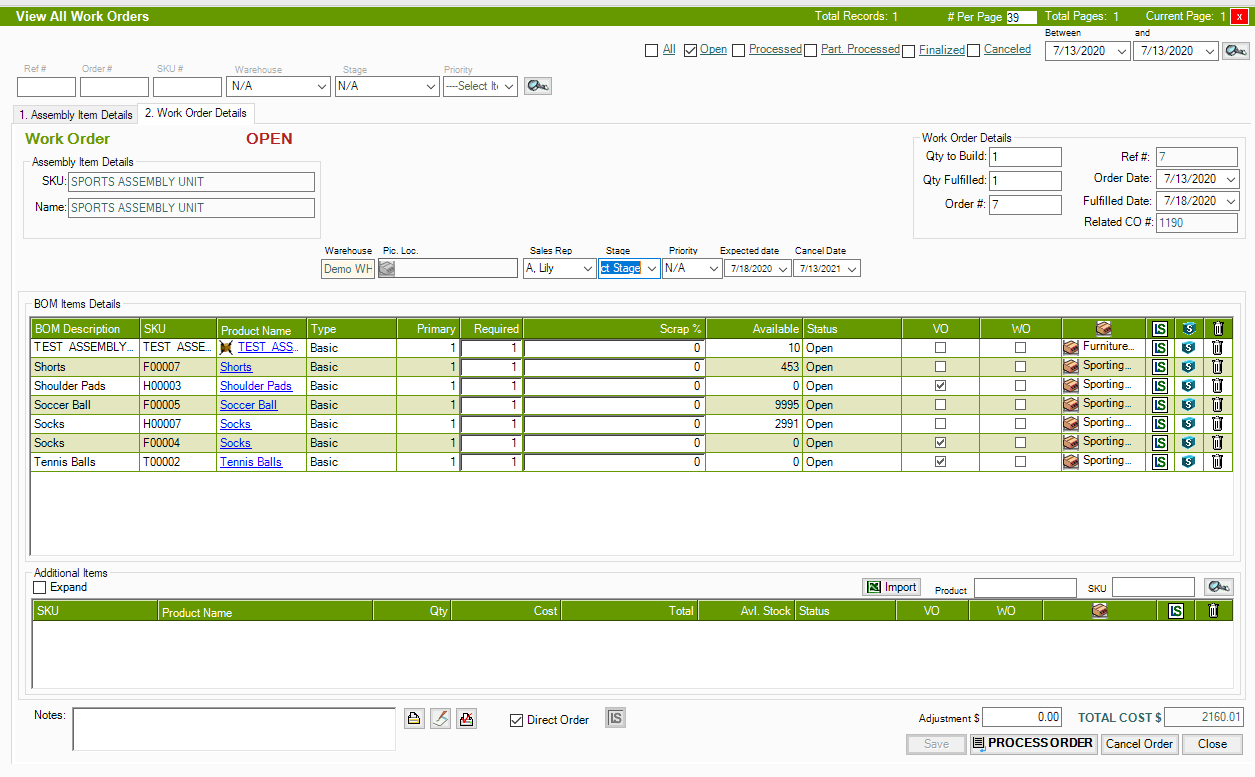
Task: Click the picking location box icon
Action: point(387,269)
